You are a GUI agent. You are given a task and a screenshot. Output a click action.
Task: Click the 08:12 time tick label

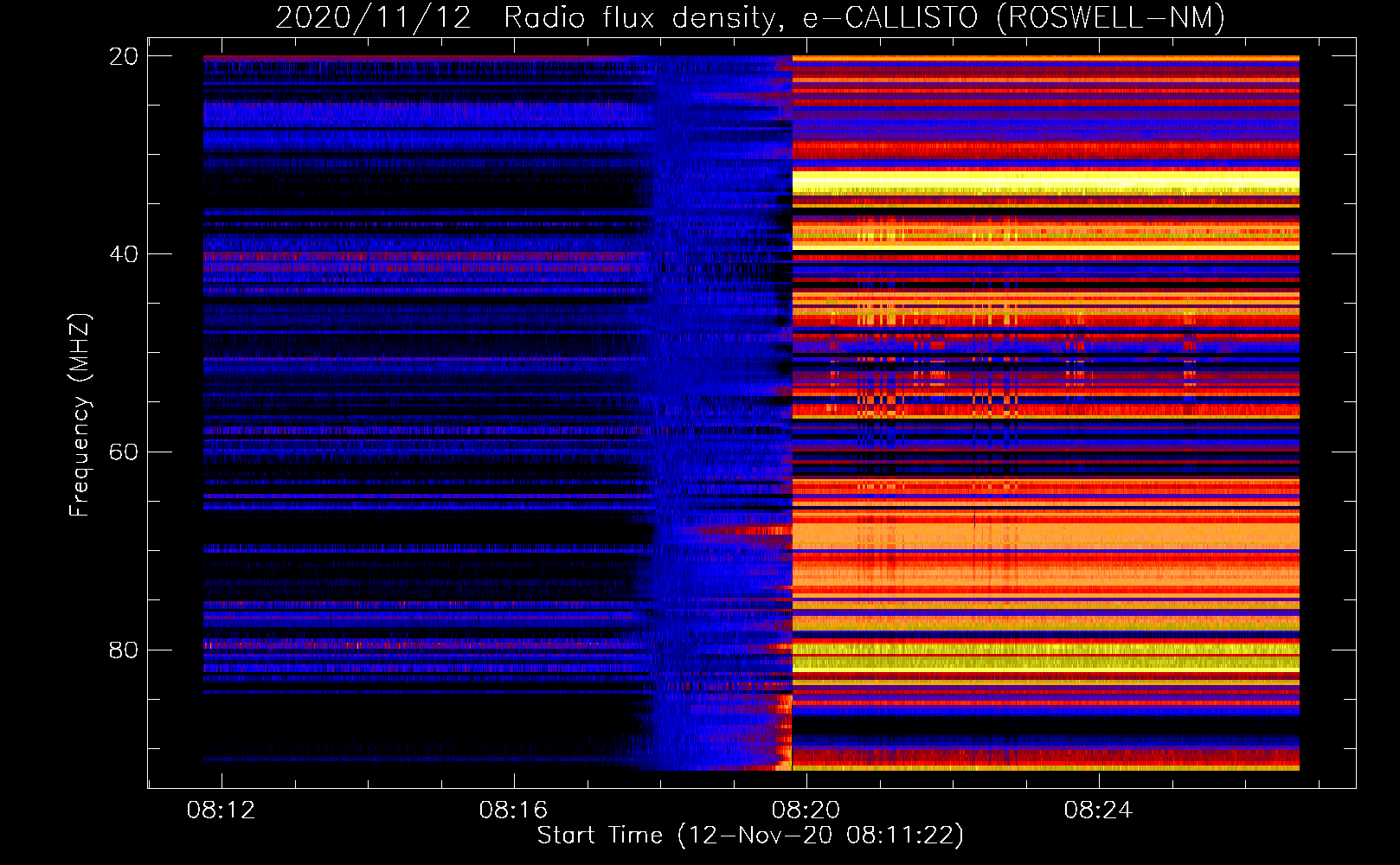click(221, 810)
